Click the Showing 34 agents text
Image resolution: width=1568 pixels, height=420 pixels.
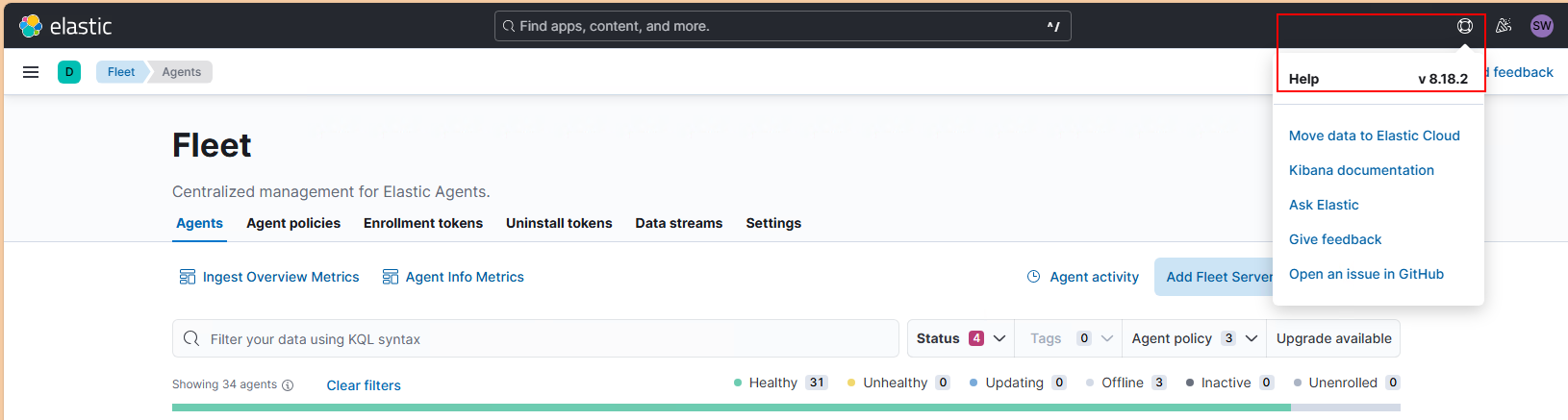(x=224, y=384)
